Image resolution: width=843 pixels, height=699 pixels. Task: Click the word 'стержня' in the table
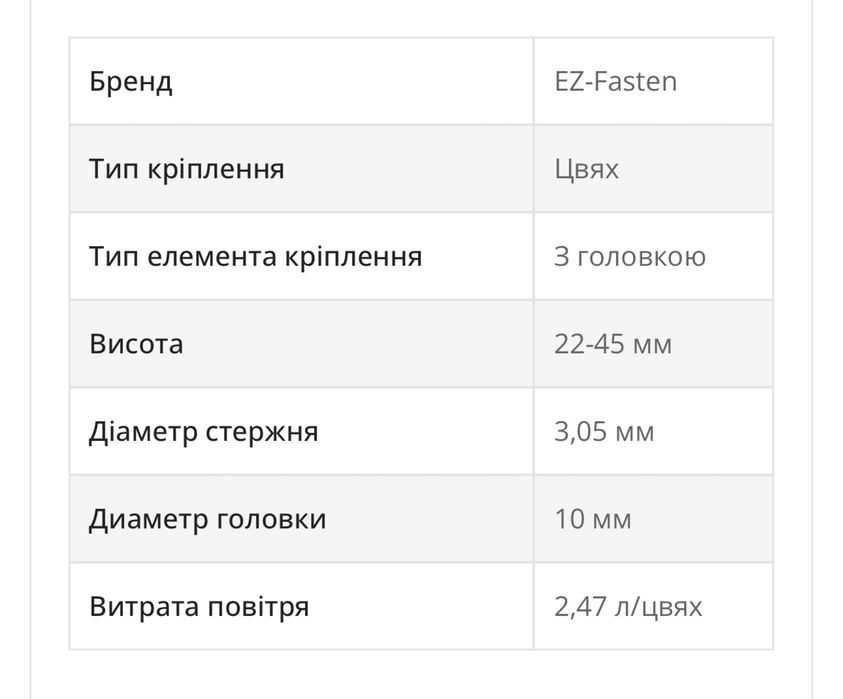(262, 432)
